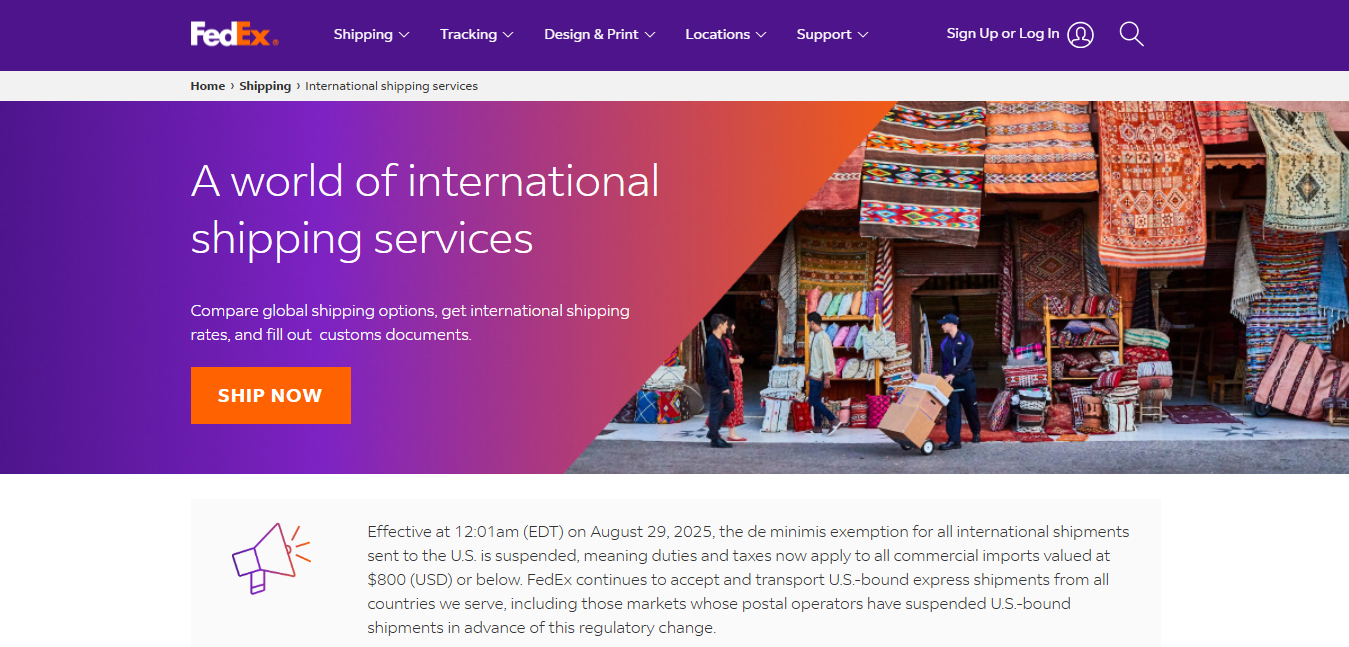Click the Design & Print menu item
The image size is (1349, 647).
[x=591, y=34]
